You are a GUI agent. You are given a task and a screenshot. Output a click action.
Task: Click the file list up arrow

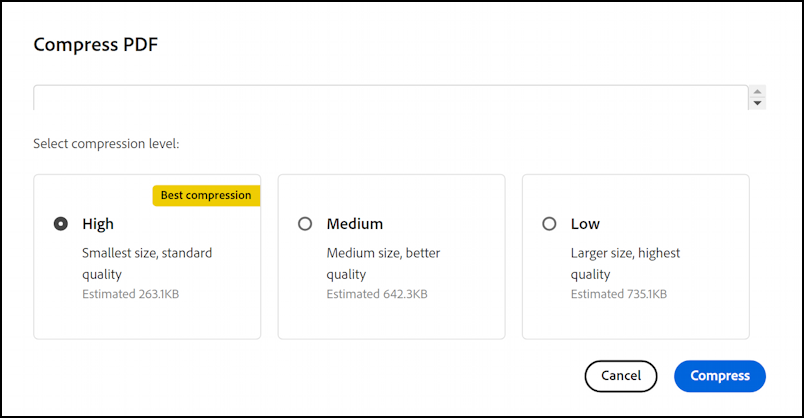[757, 91]
